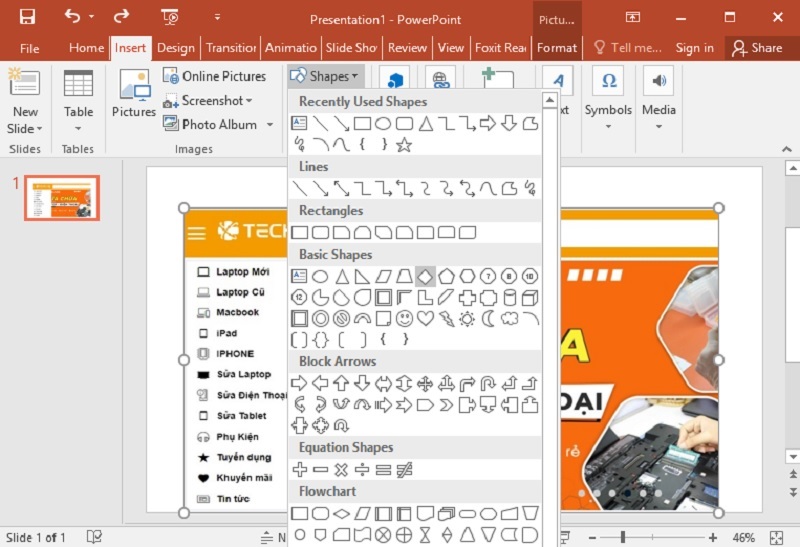Pick the heart shape in Basic Shapes

[425, 318]
